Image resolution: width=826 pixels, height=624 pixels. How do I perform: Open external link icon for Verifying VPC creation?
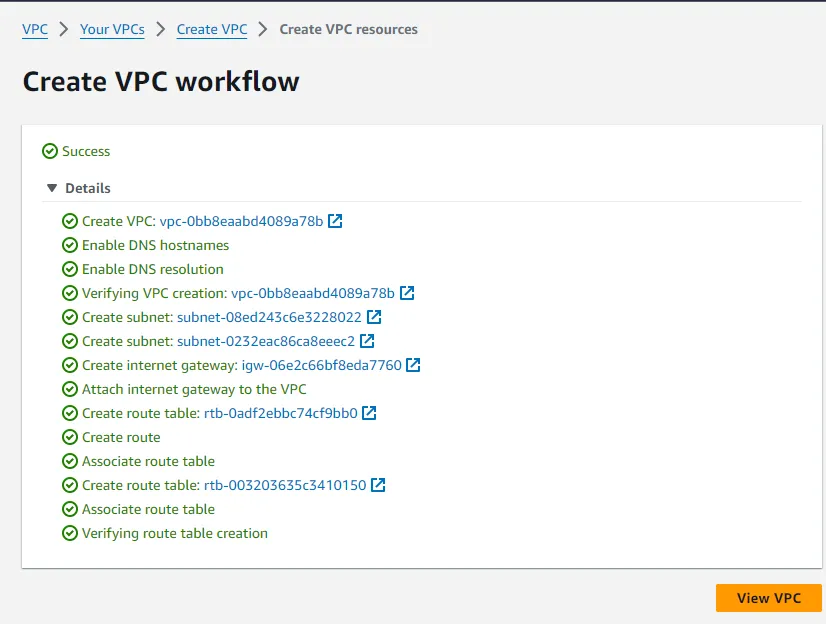tap(407, 293)
